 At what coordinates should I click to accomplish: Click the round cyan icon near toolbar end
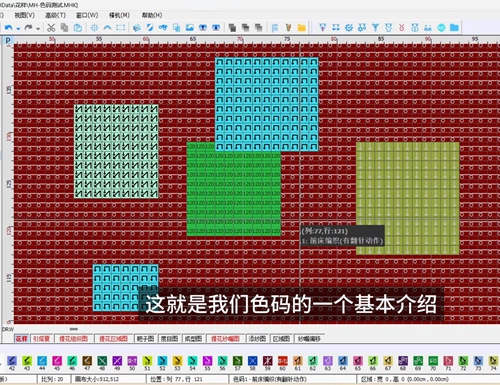441,27
